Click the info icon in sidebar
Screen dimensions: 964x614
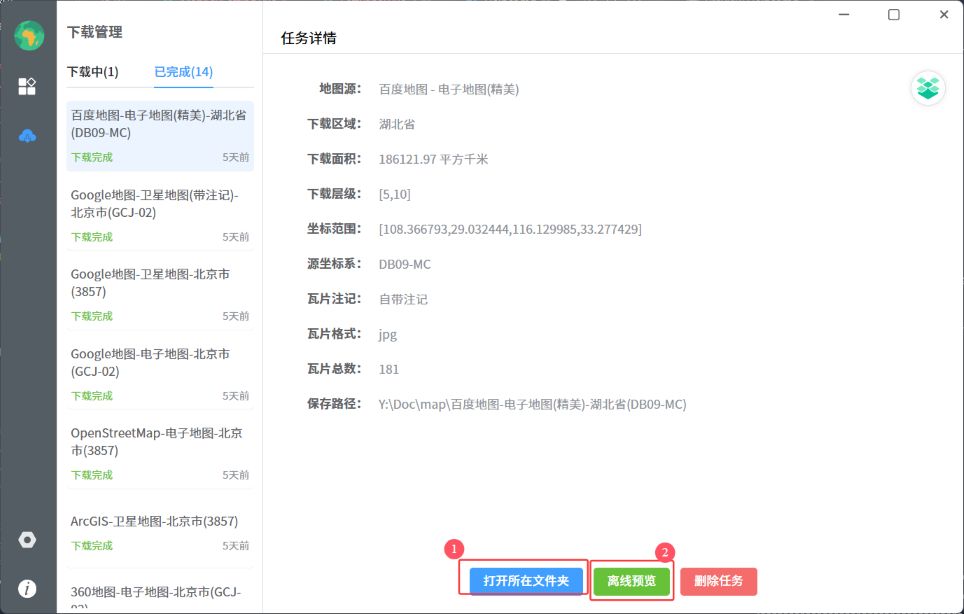point(27,589)
